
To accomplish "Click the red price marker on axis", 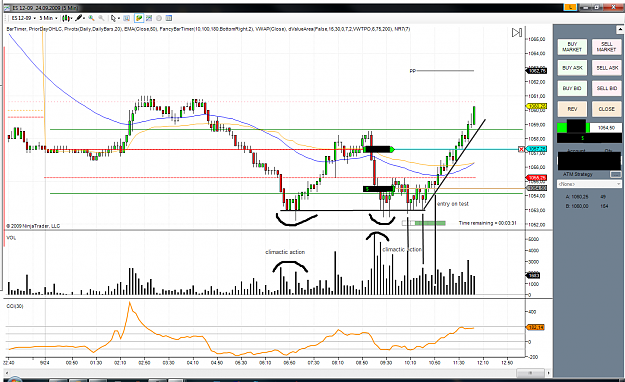I will [537, 177].
